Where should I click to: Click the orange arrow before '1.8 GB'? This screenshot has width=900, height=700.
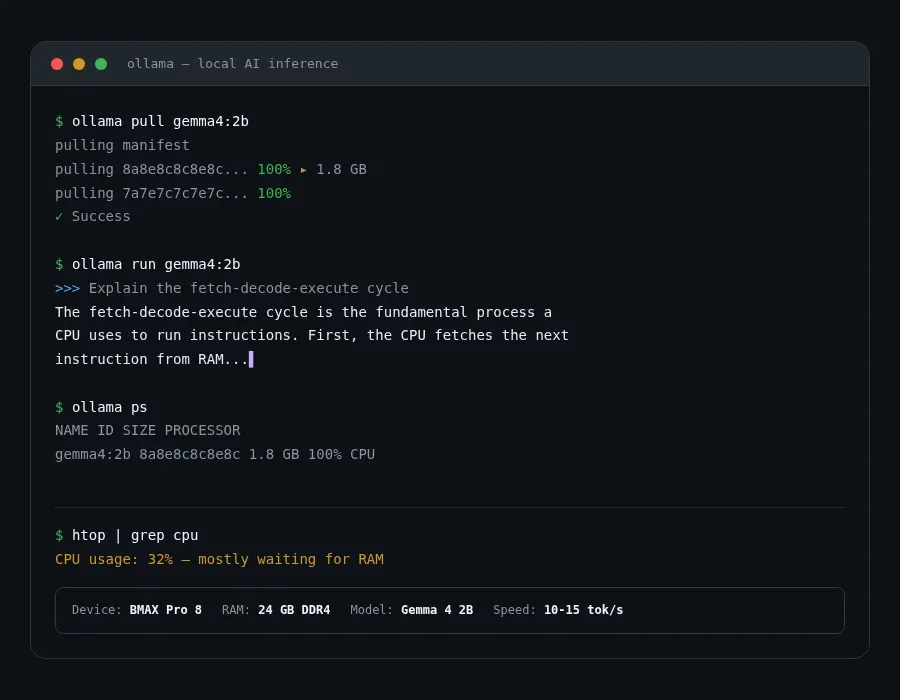point(304,170)
